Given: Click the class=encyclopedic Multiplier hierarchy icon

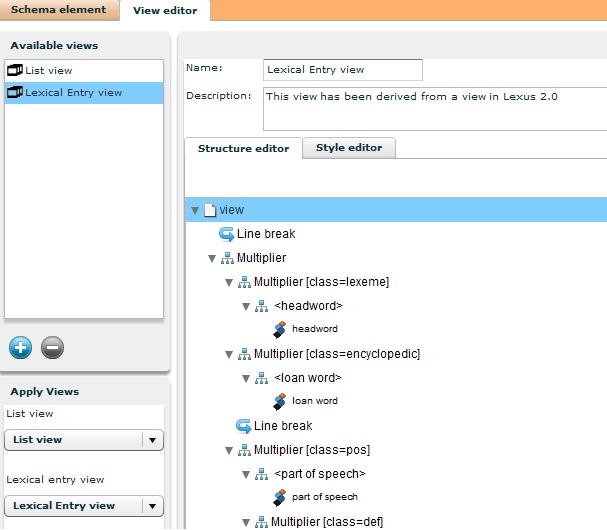Looking at the screenshot, I should 244,354.
